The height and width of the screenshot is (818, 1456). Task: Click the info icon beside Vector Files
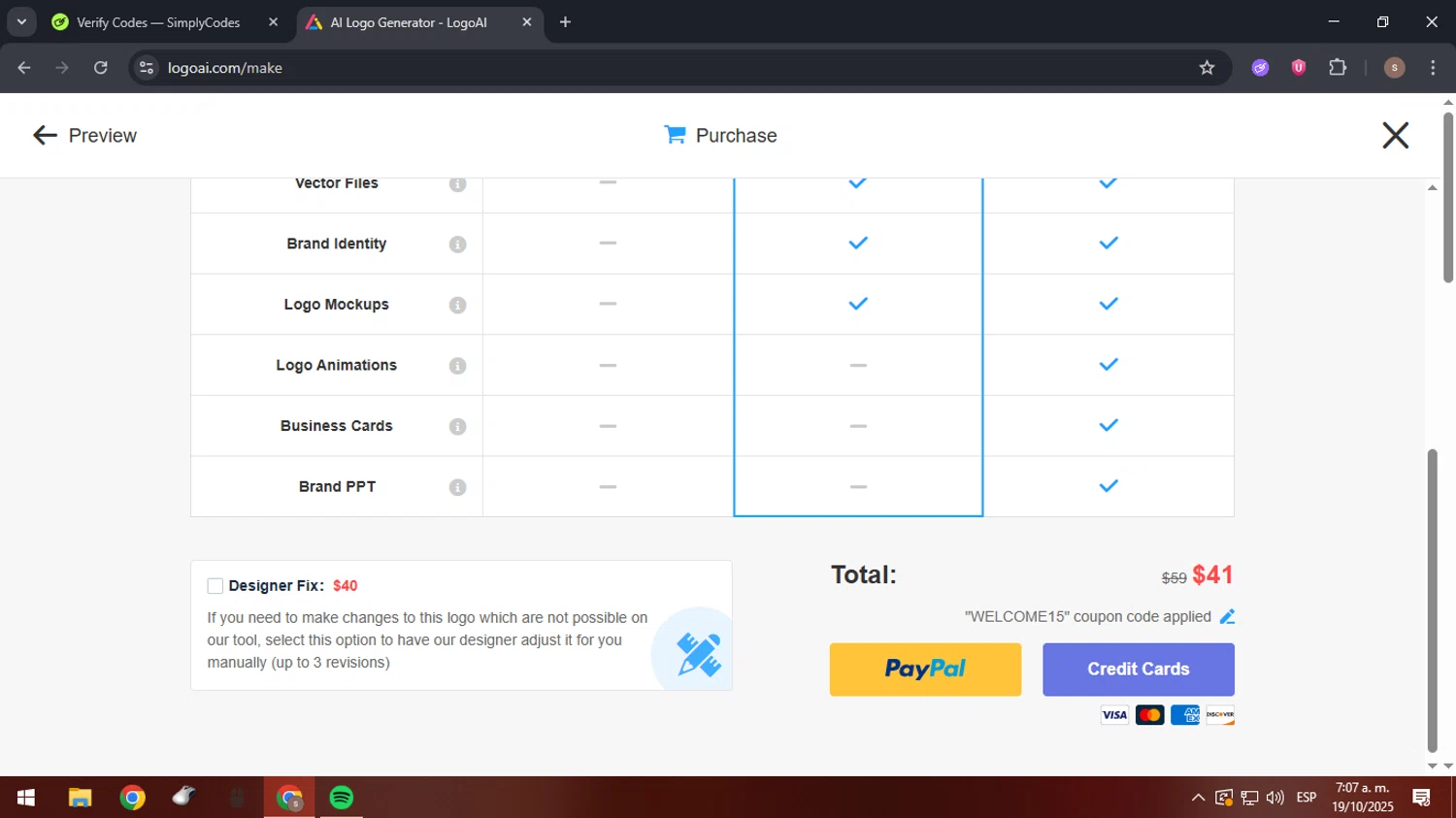457,183
